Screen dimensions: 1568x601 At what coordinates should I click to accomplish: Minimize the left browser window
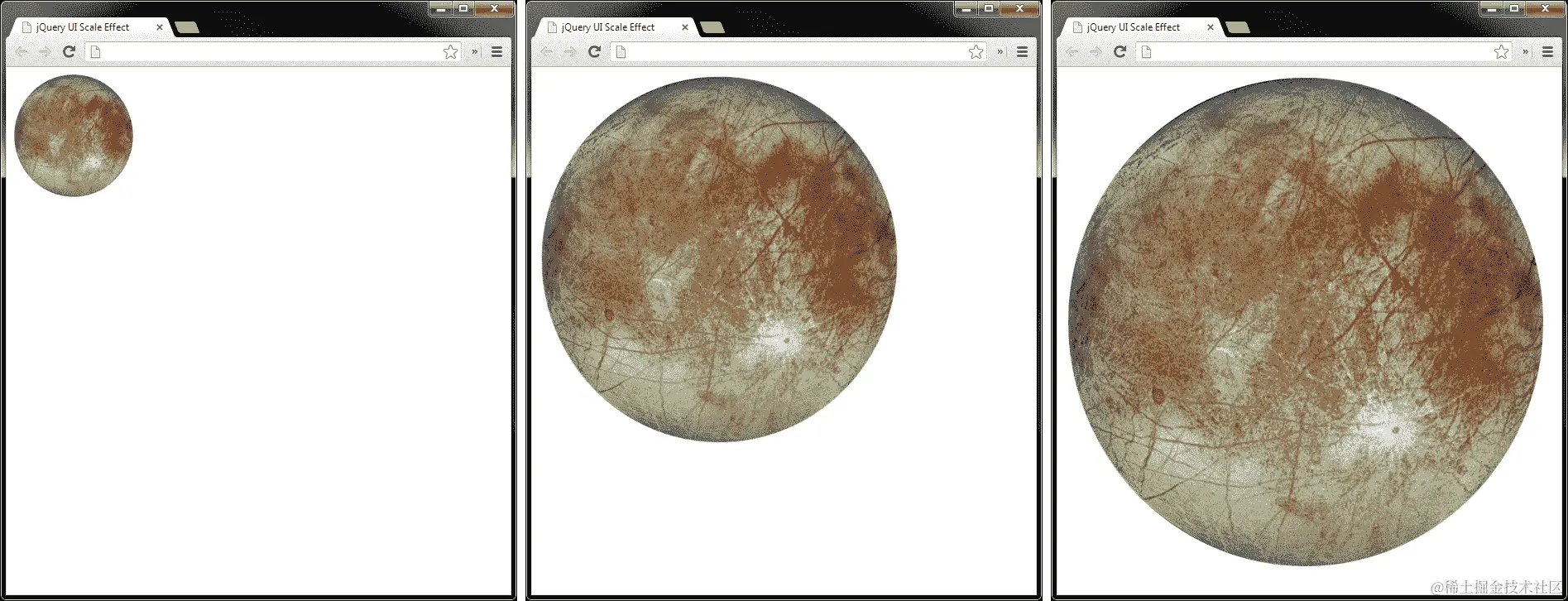(x=441, y=8)
